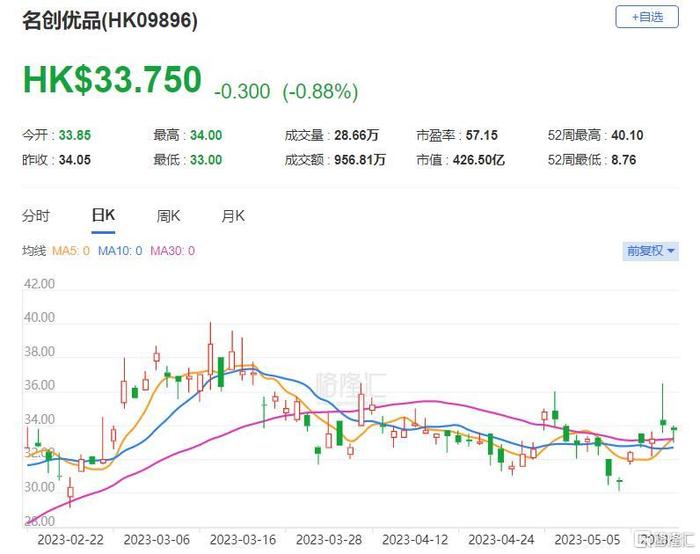This screenshot has width=700, height=554.
Task: Open the 月K monthly chart tab
Action: pos(233,216)
